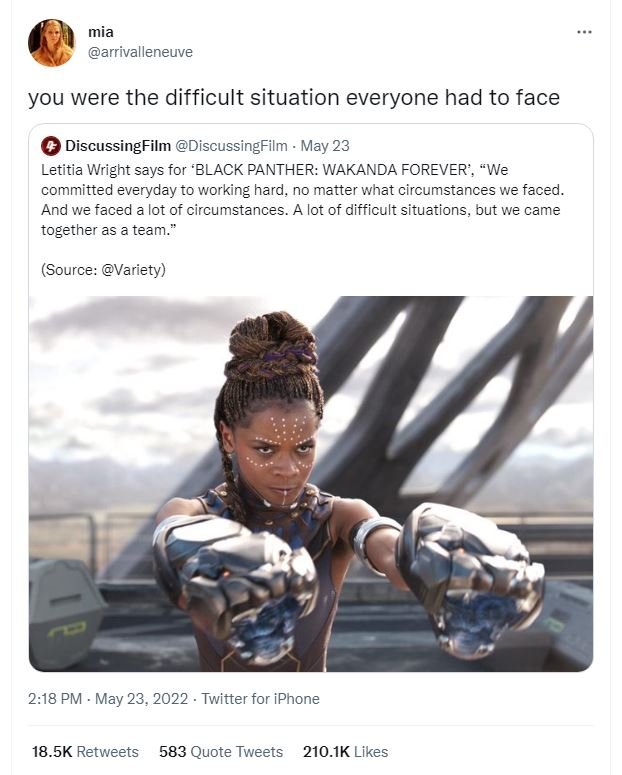622x775 pixels.
Task: Click the Twitter for iPhone source label
Action: 261,699
